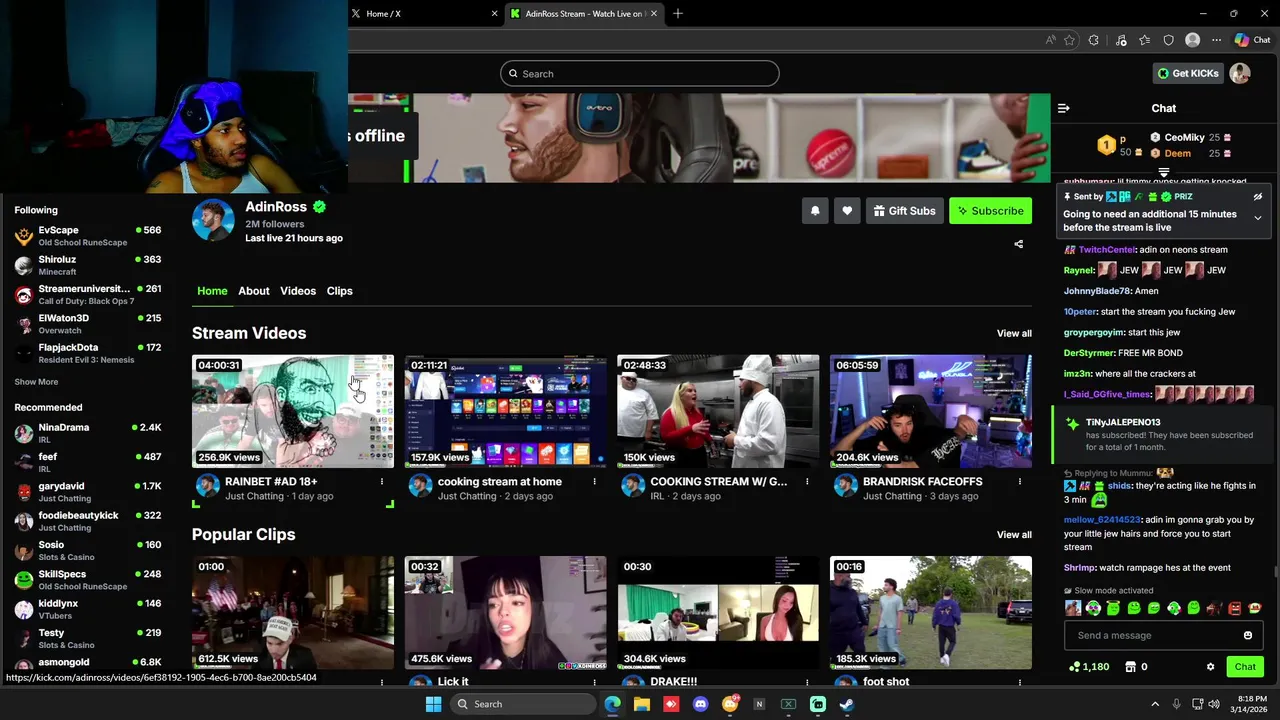The width and height of the screenshot is (1280, 720).
Task: Click the Gift Subs button
Action: [904, 211]
